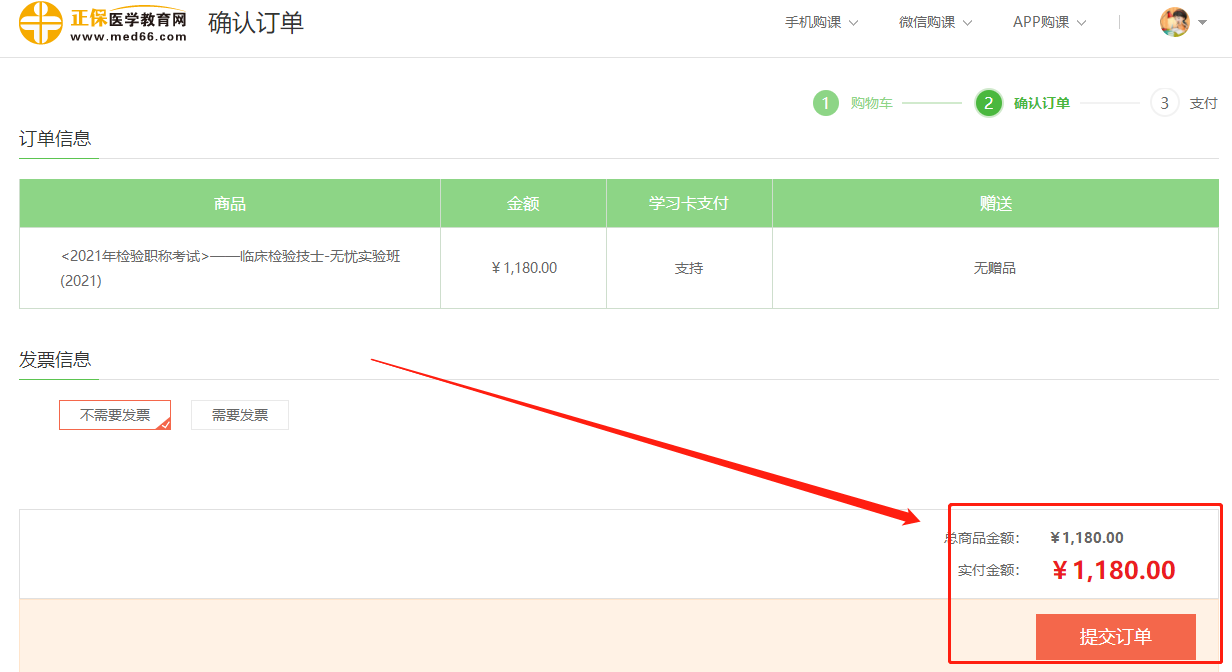Select the 不需要发票 option
This screenshot has width=1232, height=672.
(115, 415)
